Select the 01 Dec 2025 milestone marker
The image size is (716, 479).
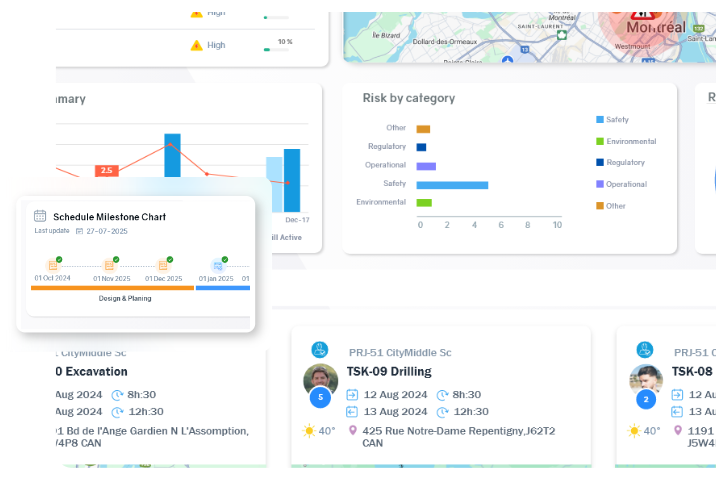(163, 266)
